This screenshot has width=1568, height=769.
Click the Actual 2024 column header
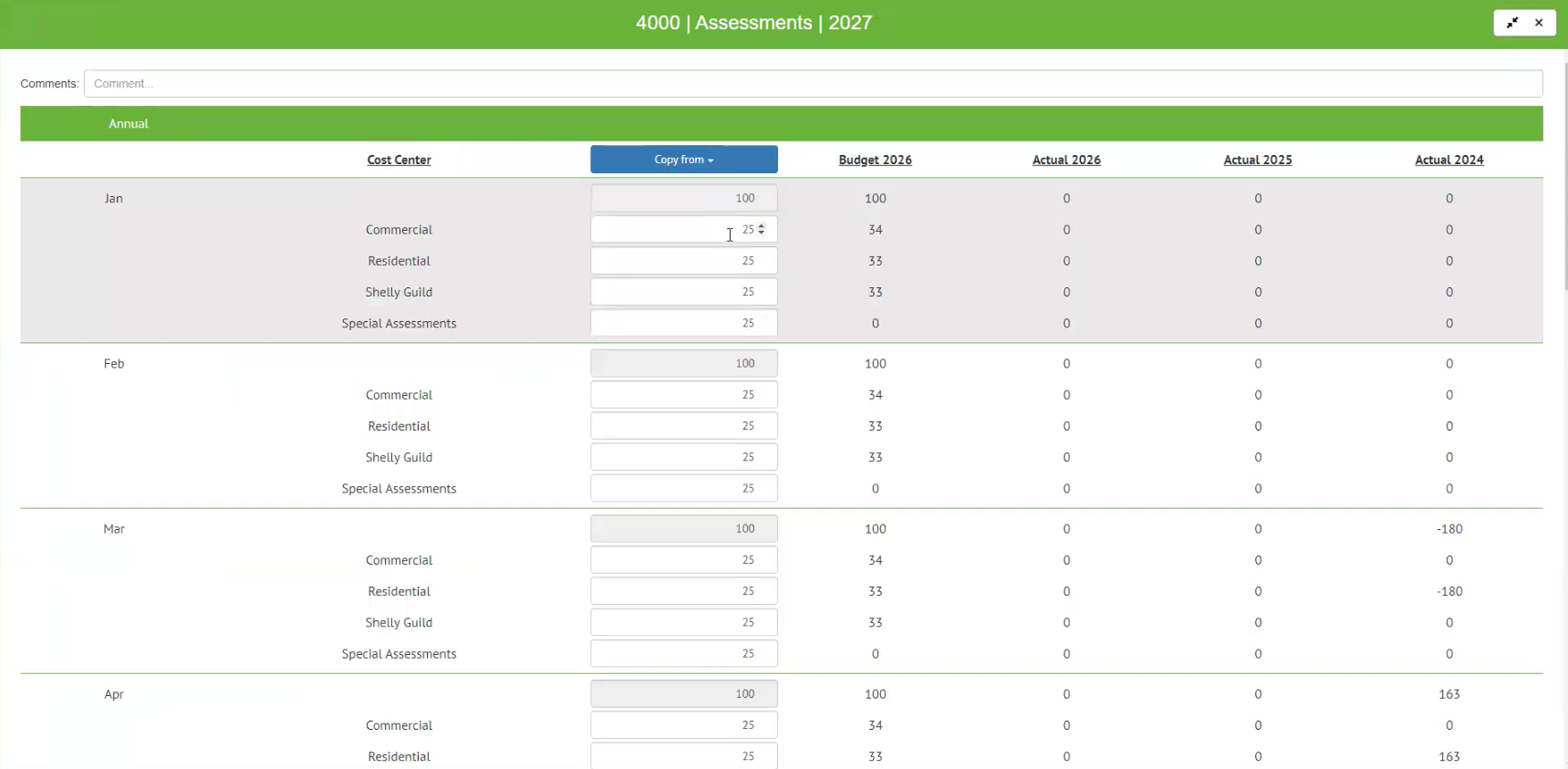[1449, 160]
